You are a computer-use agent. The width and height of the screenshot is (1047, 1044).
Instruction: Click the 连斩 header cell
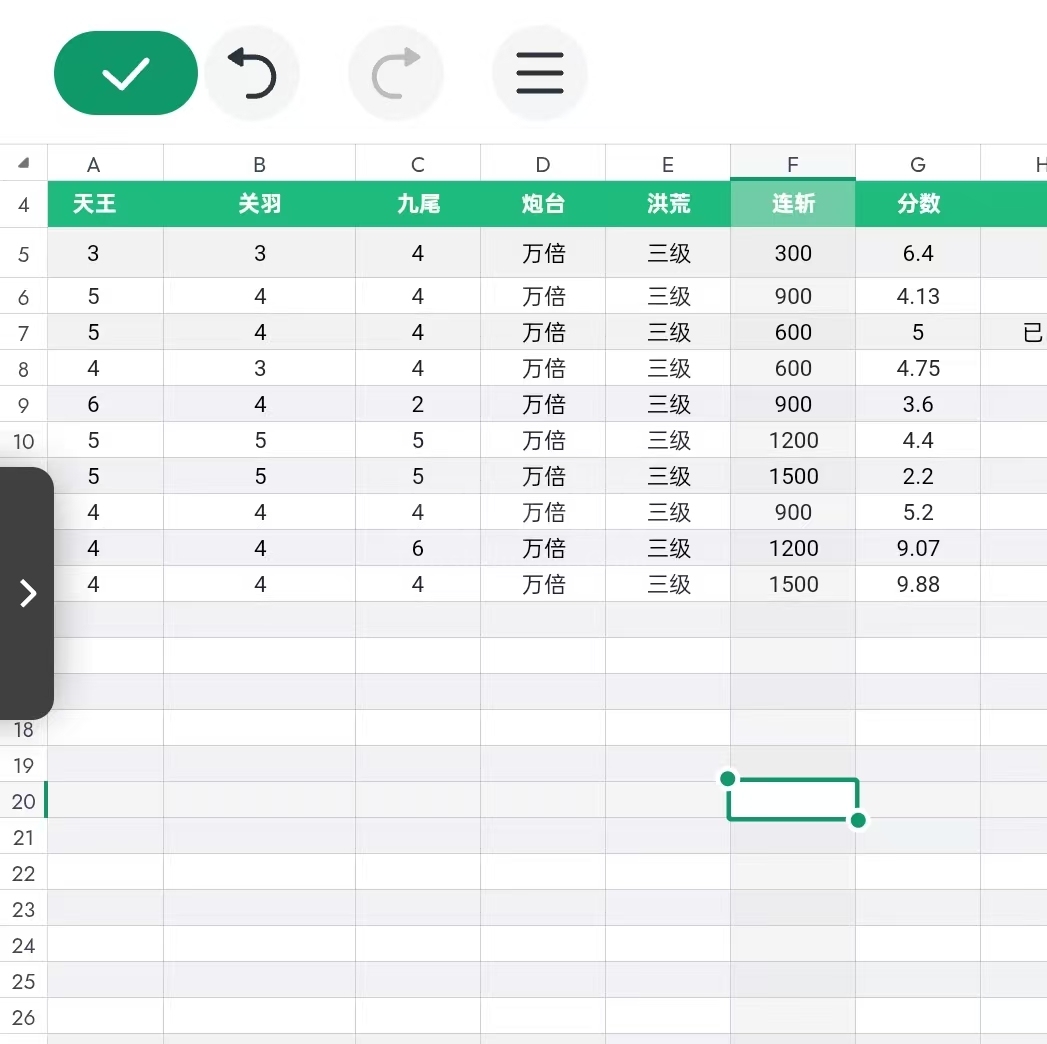pyautogui.click(x=793, y=204)
